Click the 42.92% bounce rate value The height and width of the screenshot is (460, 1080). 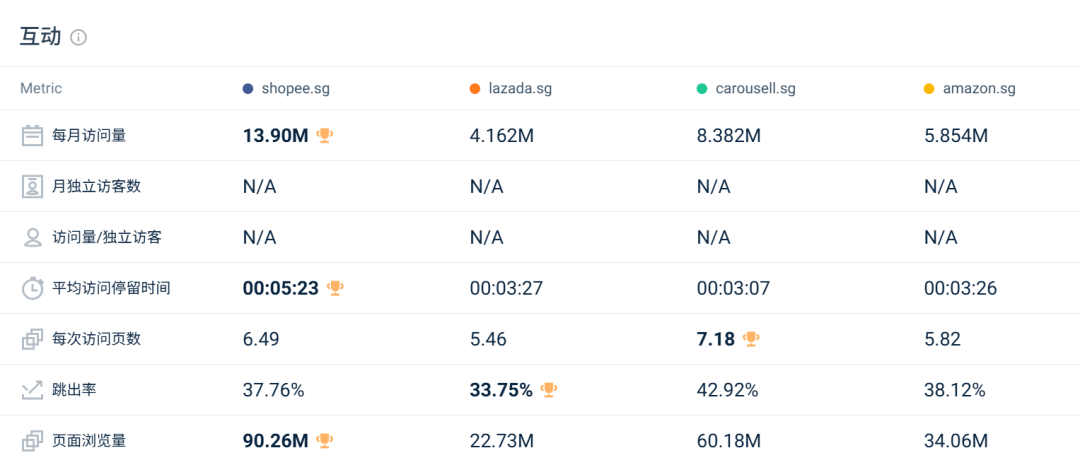pyautogui.click(x=728, y=390)
